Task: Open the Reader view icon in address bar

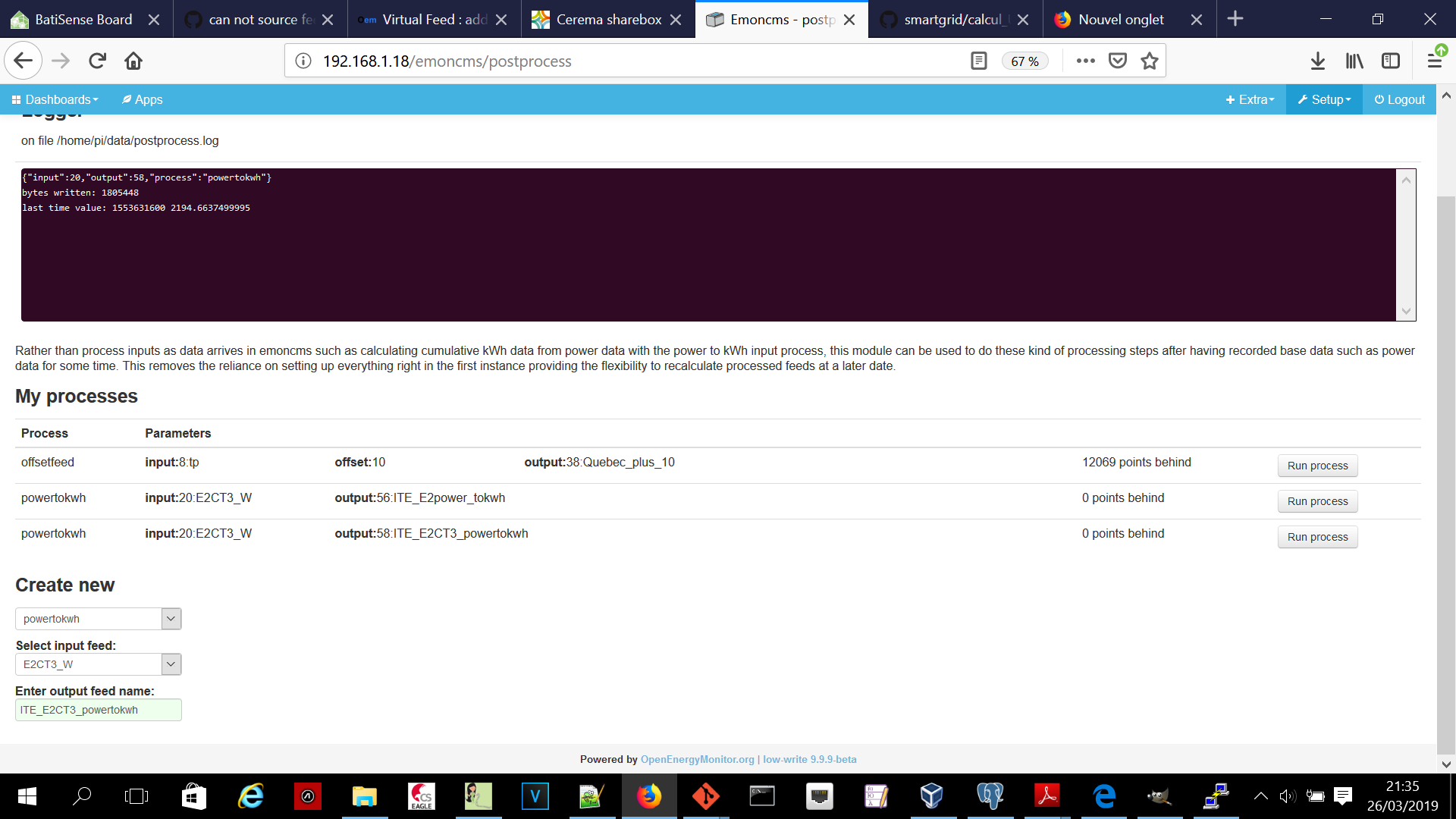Action: pyautogui.click(x=979, y=61)
